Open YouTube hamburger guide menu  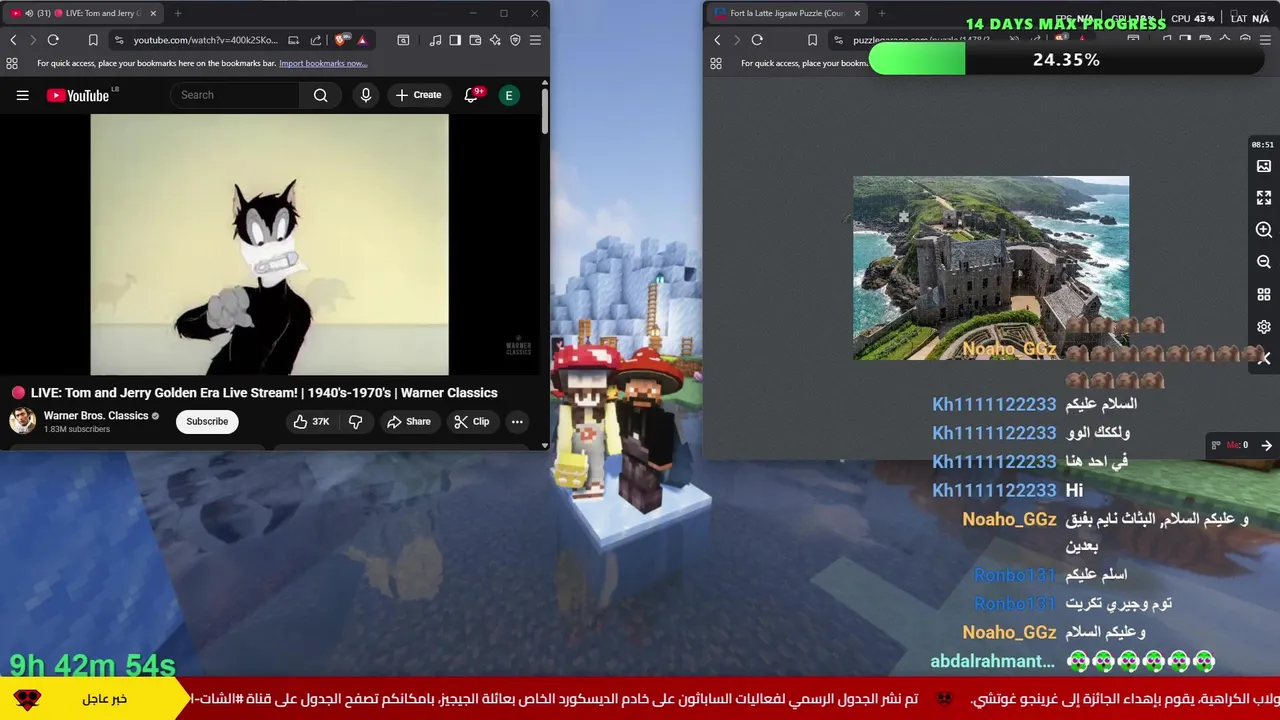coord(22,95)
